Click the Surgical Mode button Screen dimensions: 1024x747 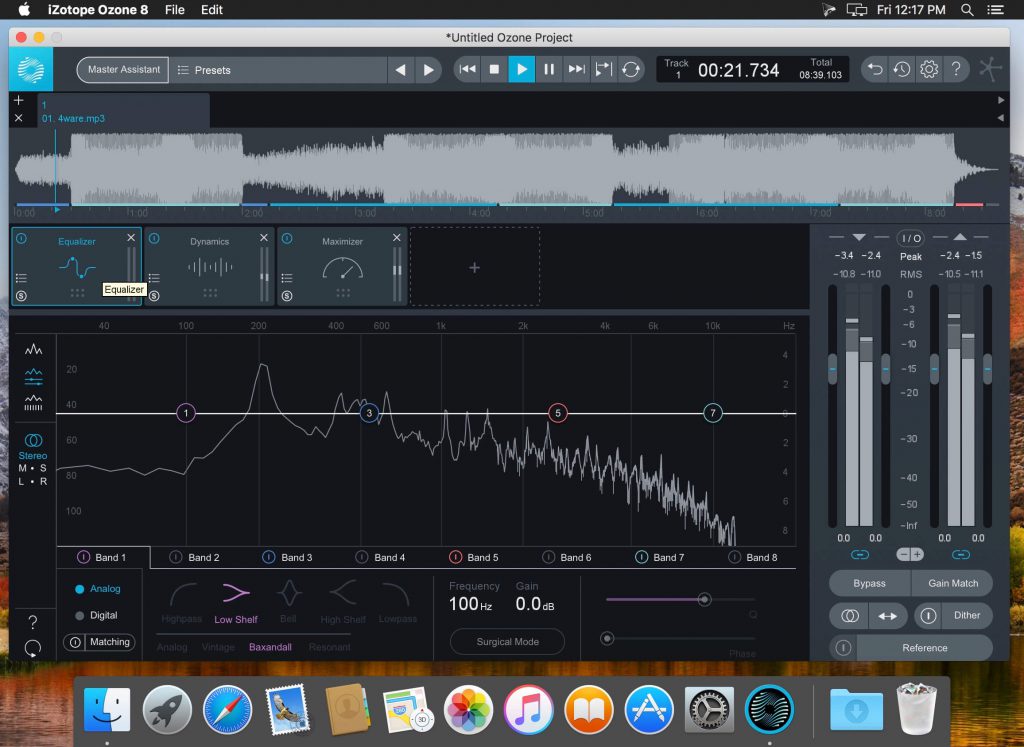(506, 641)
